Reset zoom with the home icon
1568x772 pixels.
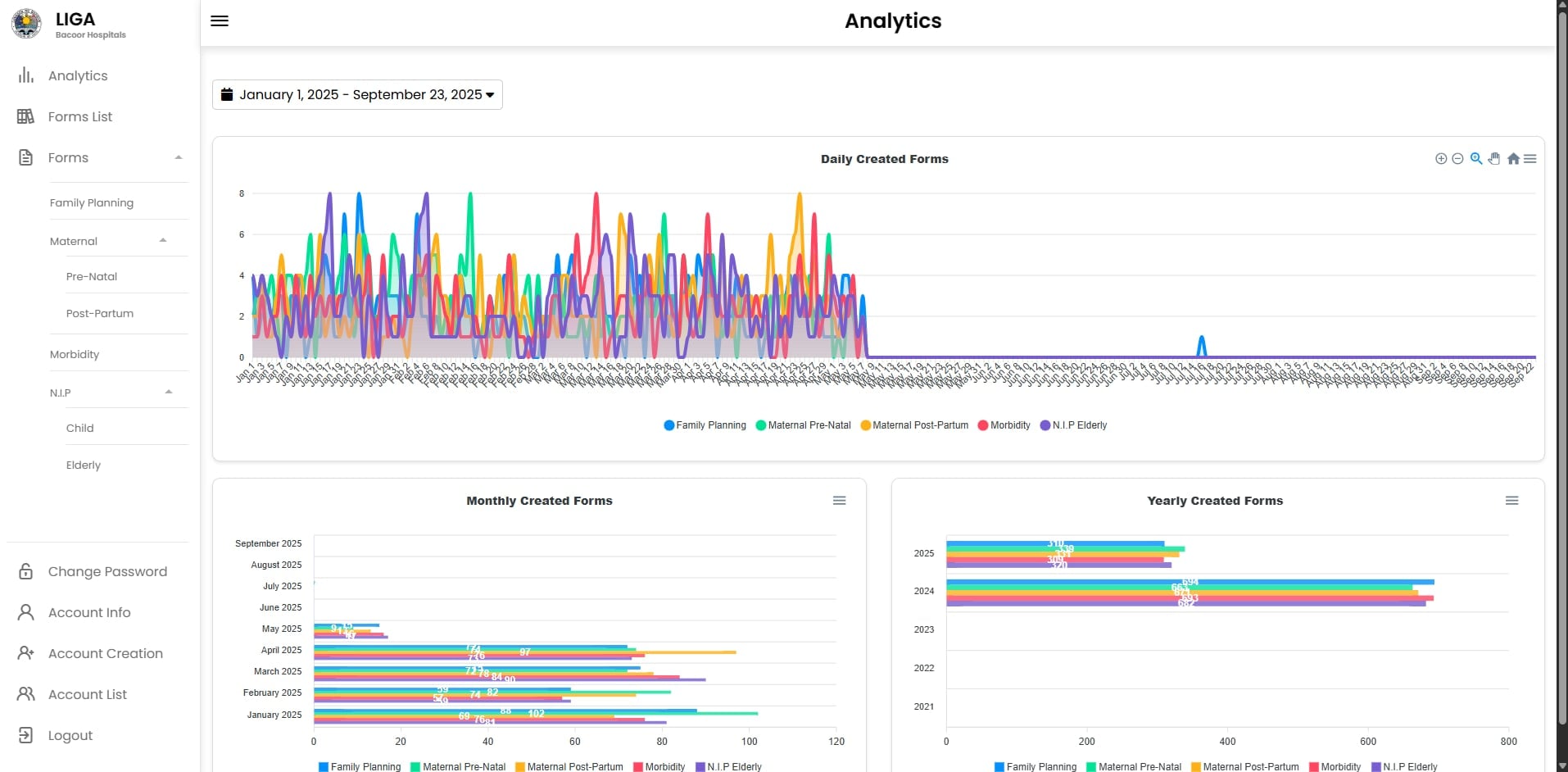[x=1513, y=159]
